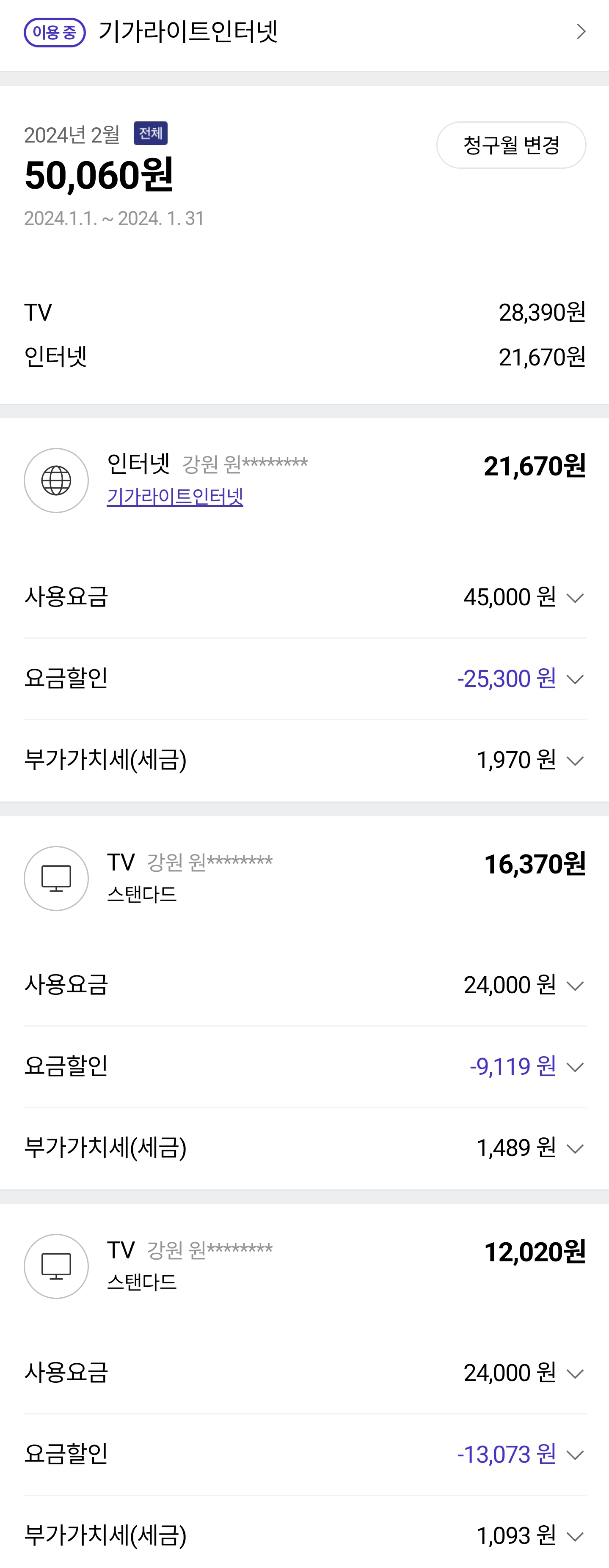Viewport: 609px width, 1568px height.
Task: Expand internet 요금할인 -25,300 원
Action: 575,679
